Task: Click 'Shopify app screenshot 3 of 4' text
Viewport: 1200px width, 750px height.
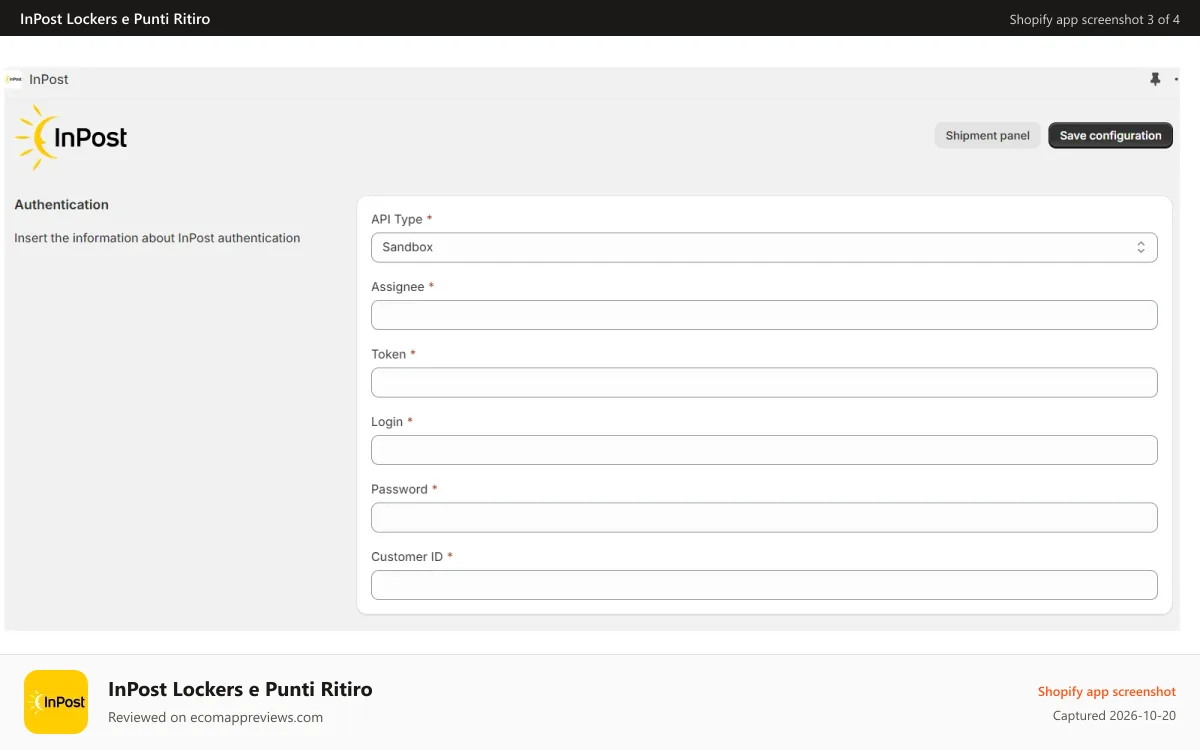Action: click(1095, 19)
